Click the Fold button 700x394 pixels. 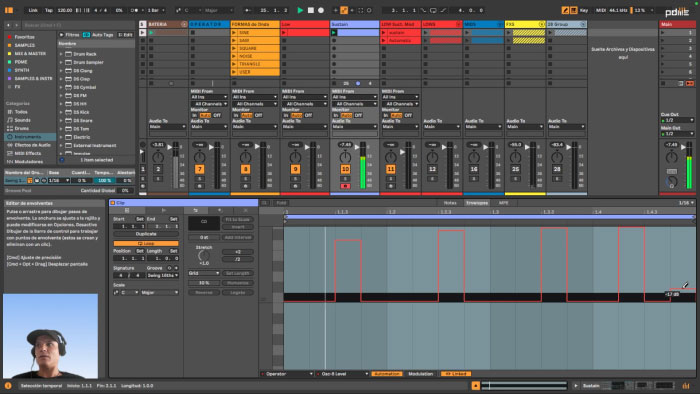pyautogui.click(x=281, y=203)
